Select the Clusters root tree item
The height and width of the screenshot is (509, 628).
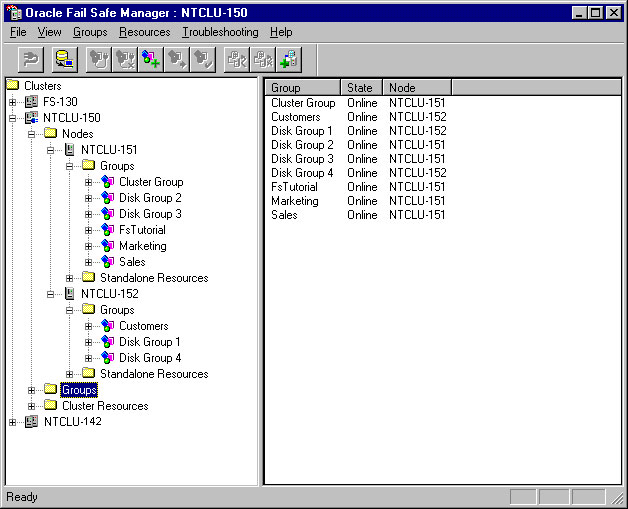tap(42, 86)
